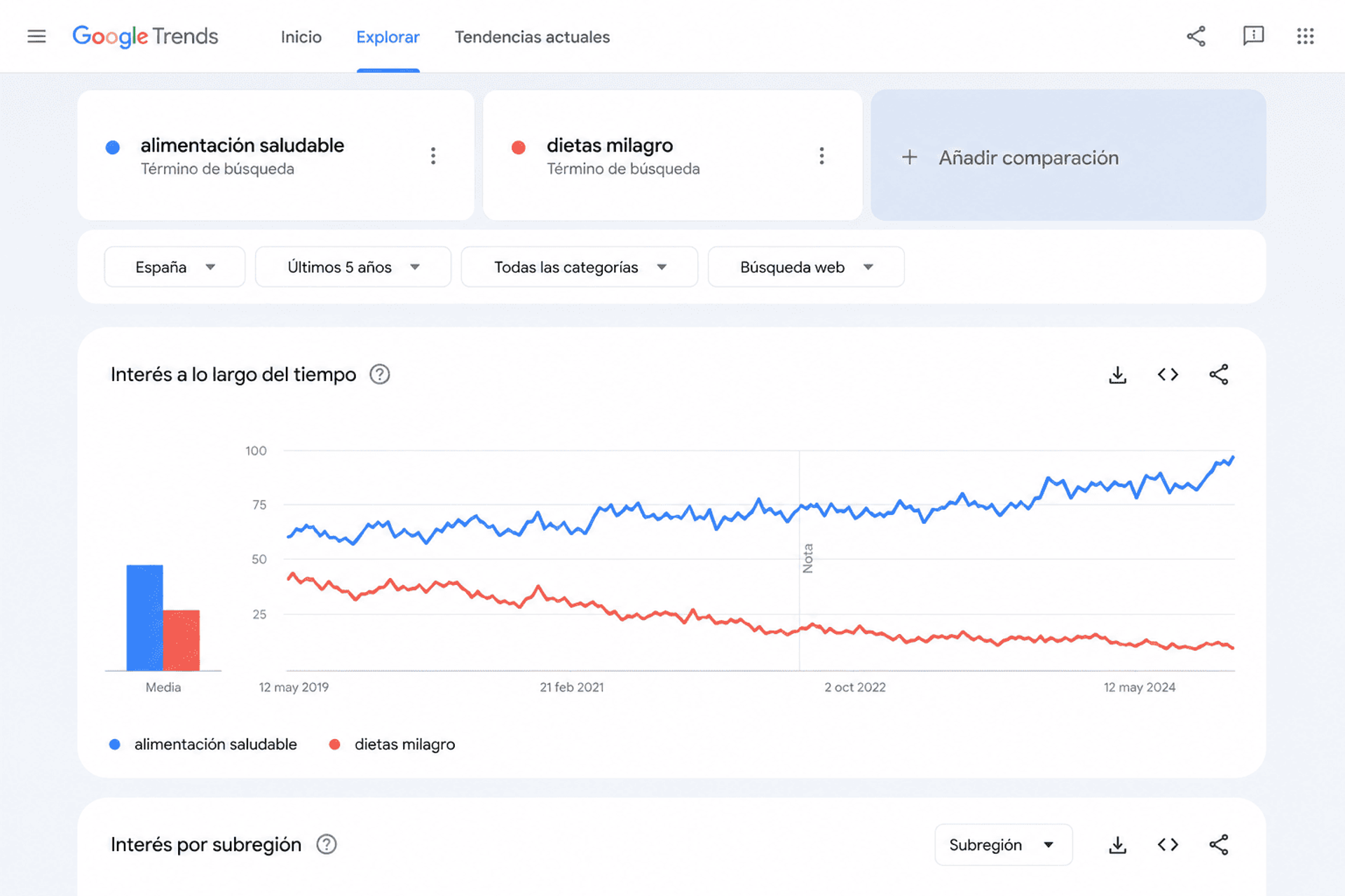
Task: Click the red dot beside dietas milagro term
Action: pyautogui.click(x=519, y=147)
